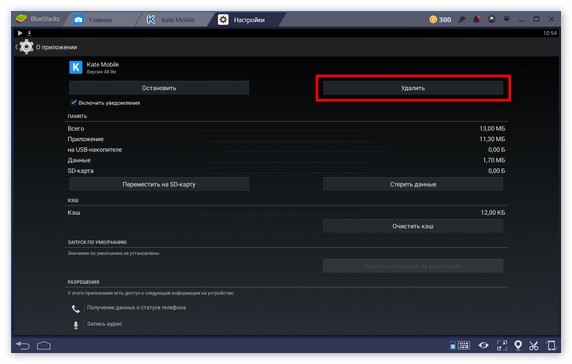Click Удалить настройки по умолчанию button
Image resolution: width=572 pixels, height=364 pixels.
(x=413, y=266)
